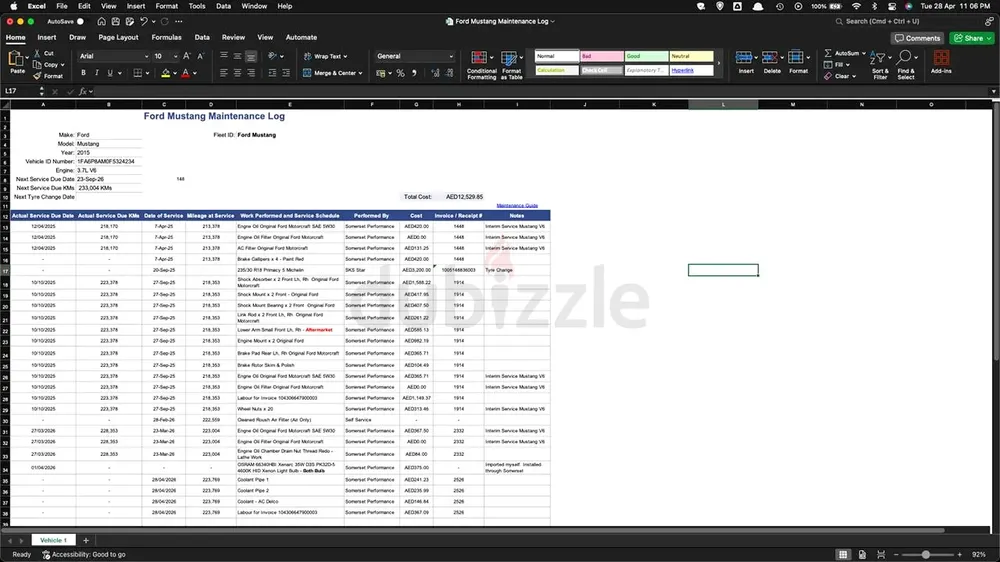Image resolution: width=1000 pixels, height=562 pixels.
Task: Click the Redo arrow icon
Action: (x=165, y=21)
